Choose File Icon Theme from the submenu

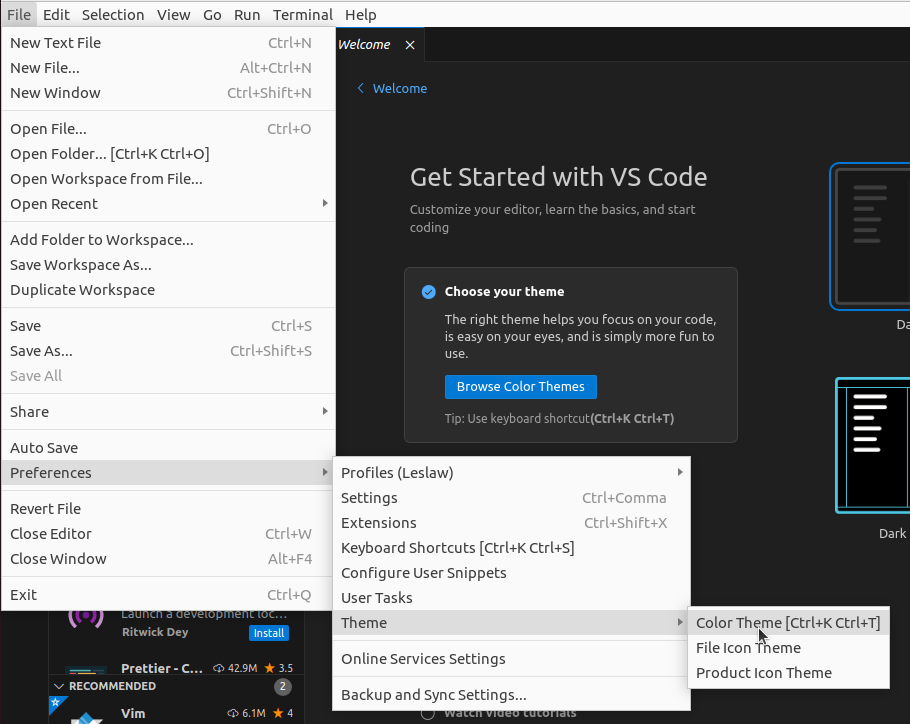788,647
